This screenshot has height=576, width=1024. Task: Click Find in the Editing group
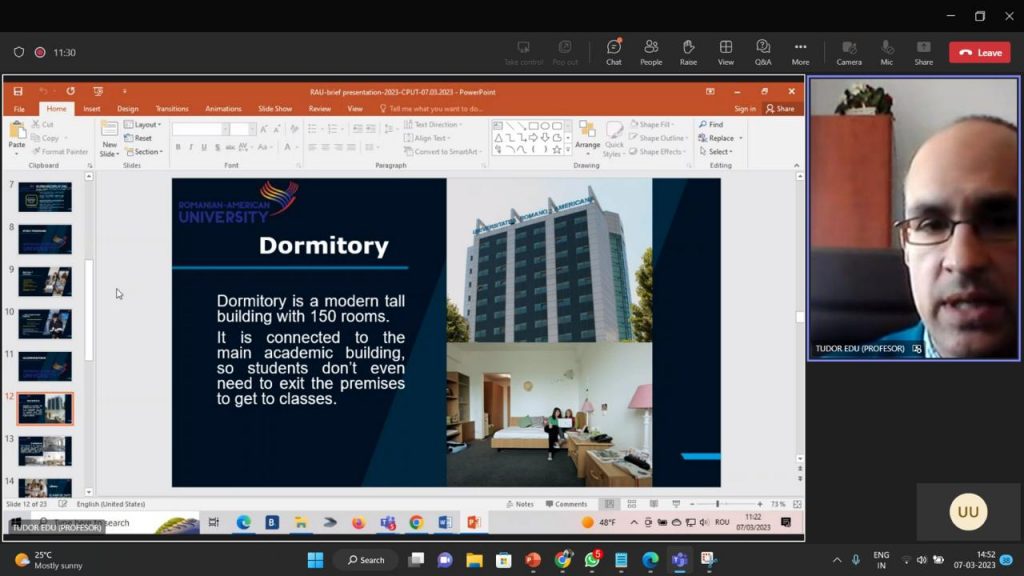pyautogui.click(x=711, y=124)
